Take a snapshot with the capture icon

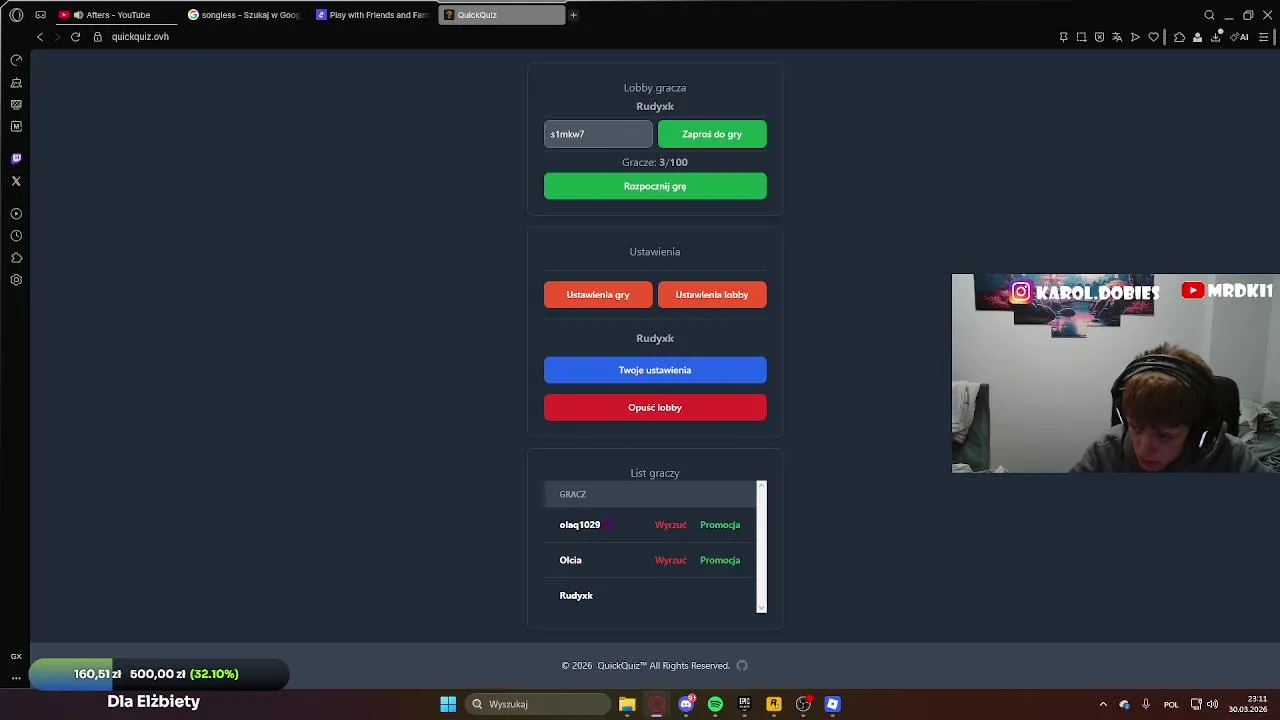pos(1081,37)
